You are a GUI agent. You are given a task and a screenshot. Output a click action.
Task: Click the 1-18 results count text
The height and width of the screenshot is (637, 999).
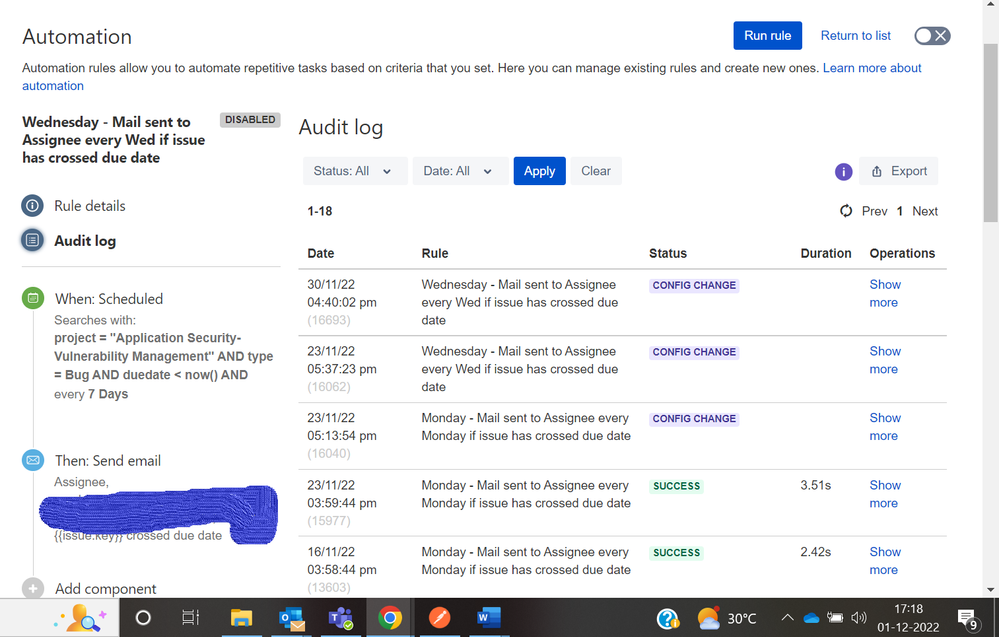(320, 211)
